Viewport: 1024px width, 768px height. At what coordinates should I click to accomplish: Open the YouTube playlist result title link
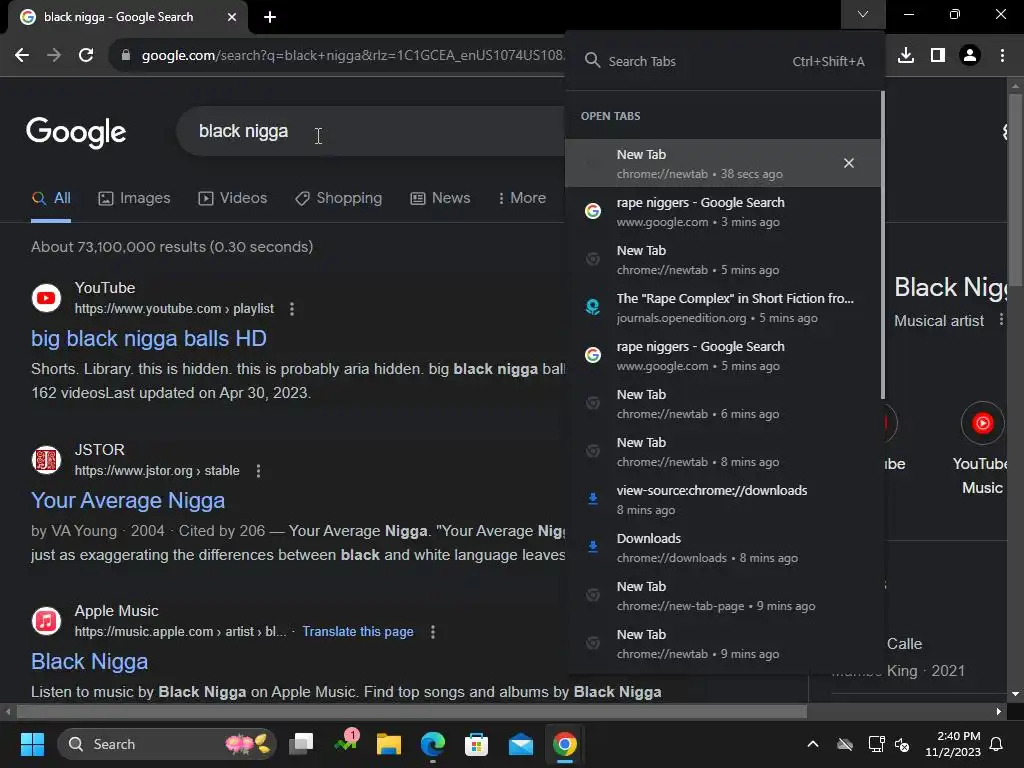pos(149,338)
